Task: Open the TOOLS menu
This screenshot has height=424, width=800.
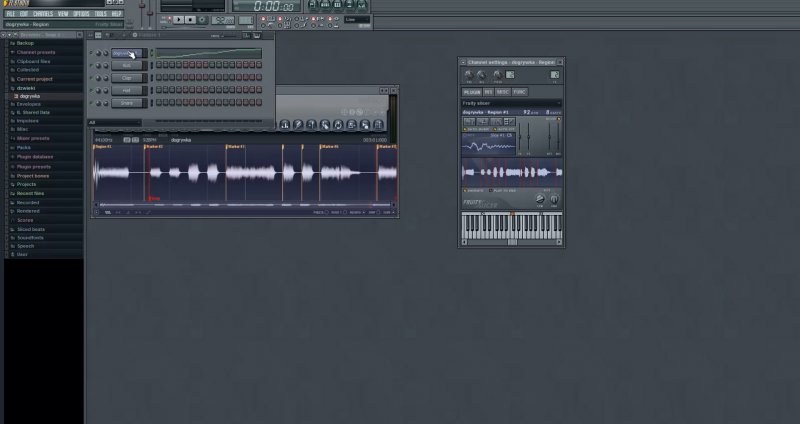Action: [x=100, y=14]
